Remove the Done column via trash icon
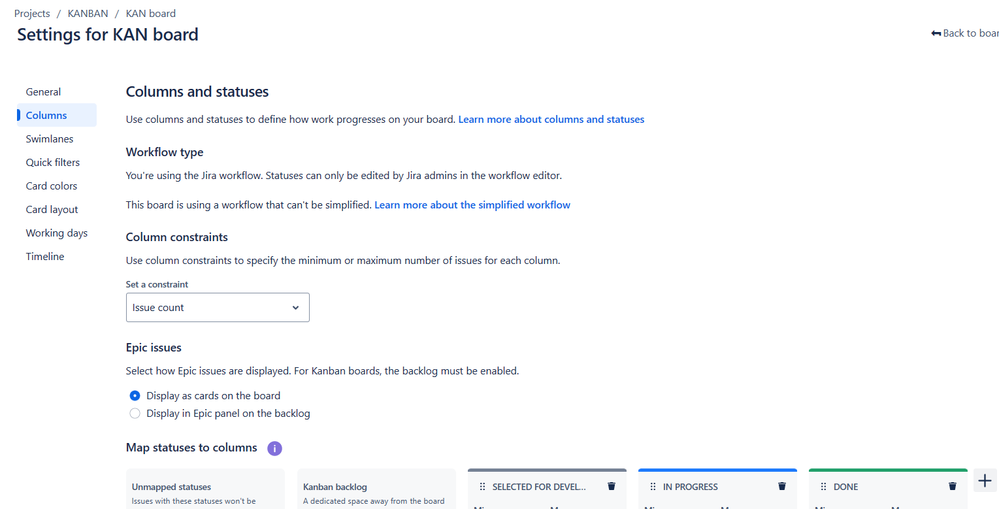 point(952,486)
